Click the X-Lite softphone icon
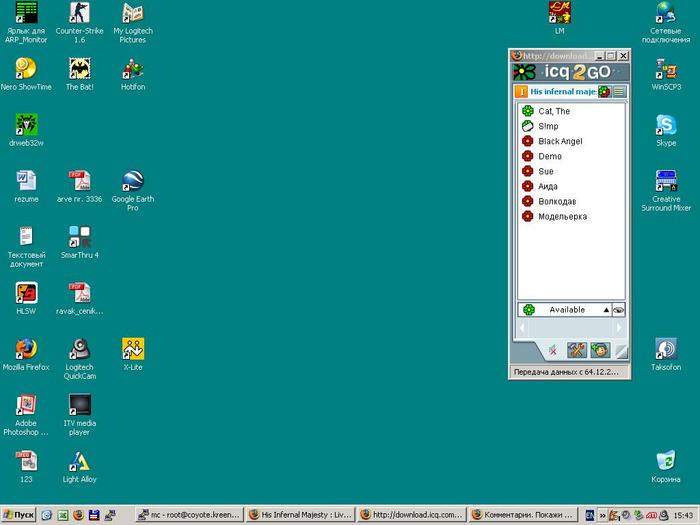Viewport: 700px width, 525px height. click(133, 349)
